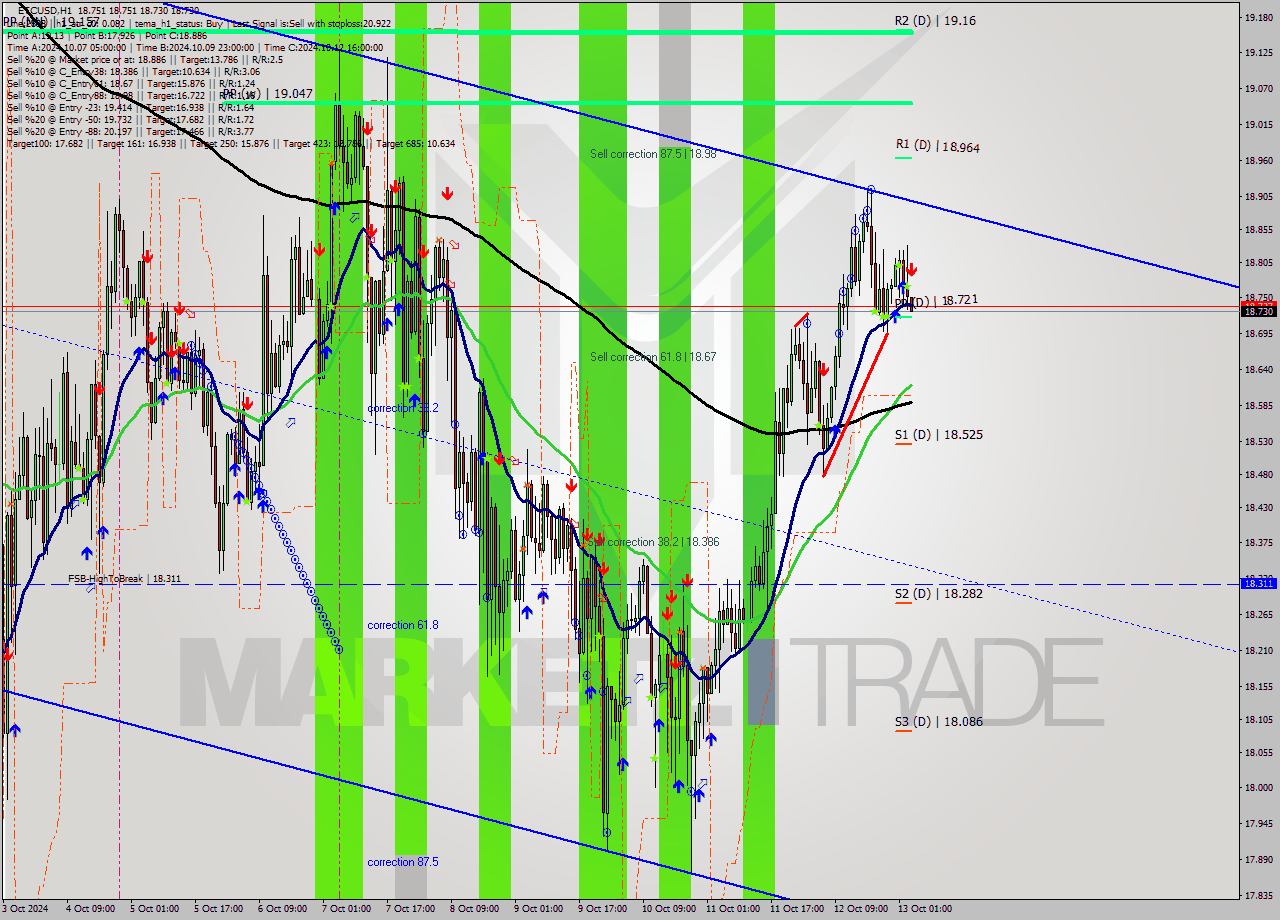Click '11 Oct 01:00' on the time axis

pos(733,909)
